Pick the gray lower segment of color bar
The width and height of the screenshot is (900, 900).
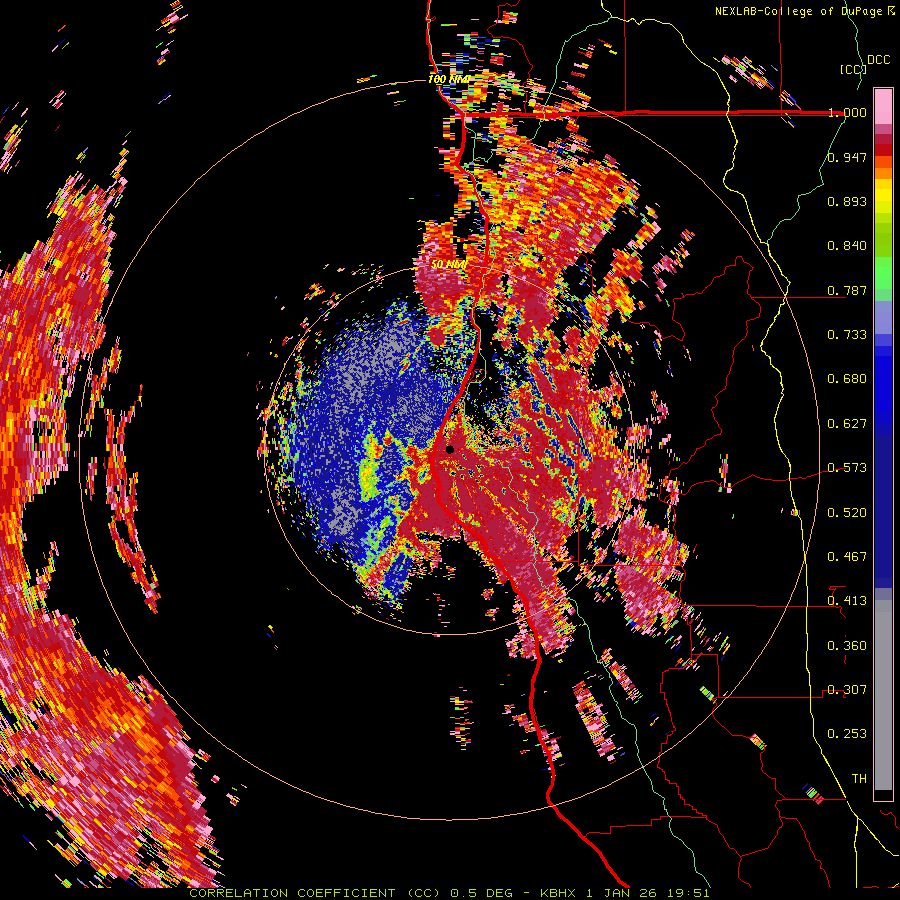click(883, 695)
